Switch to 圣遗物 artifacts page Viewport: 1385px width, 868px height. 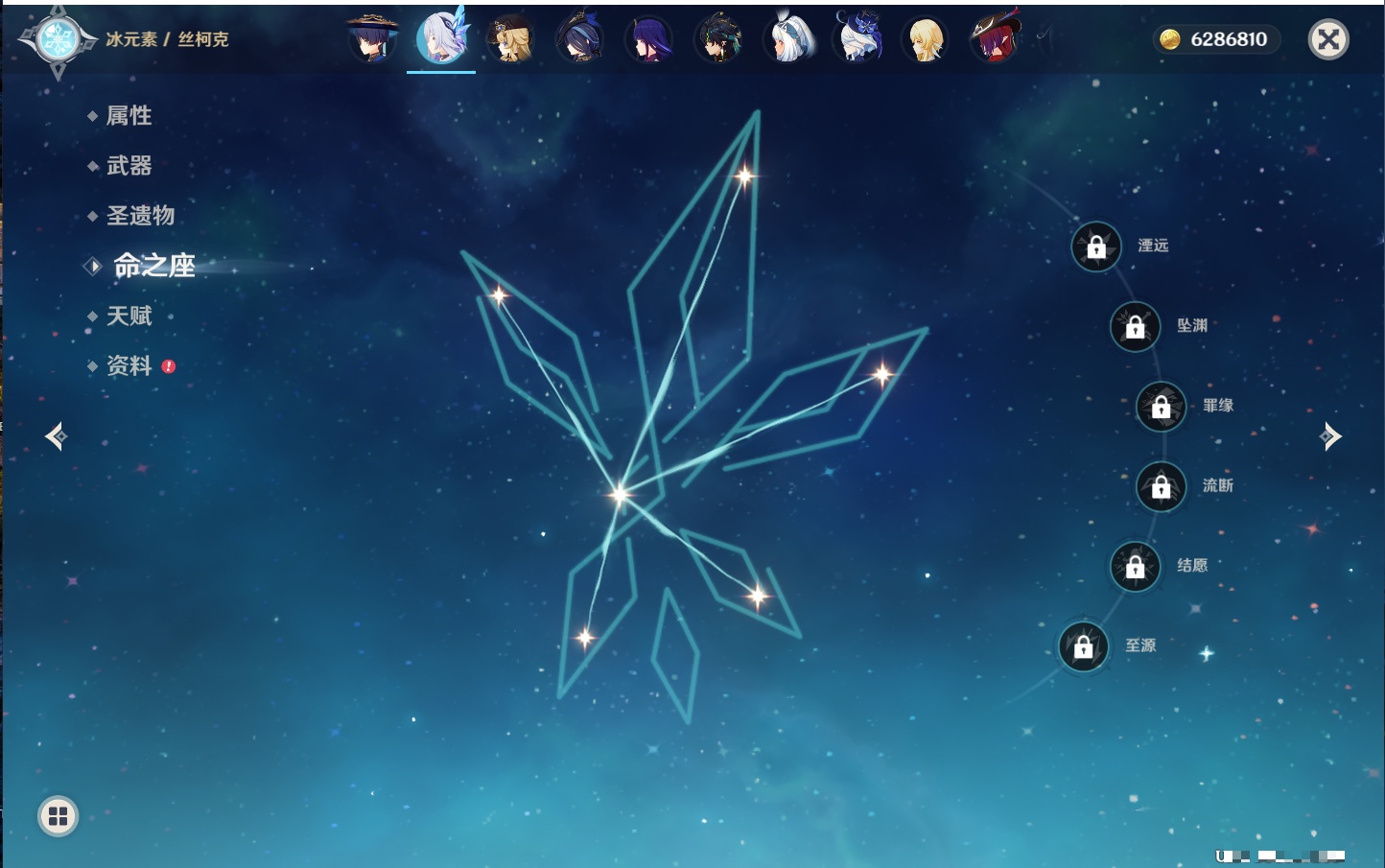(x=140, y=216)
